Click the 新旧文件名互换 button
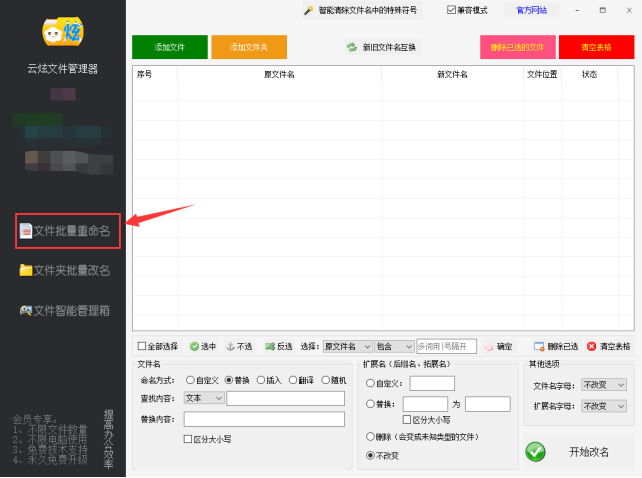This screenshot has width=642, height=478. [x=382, y=48]
